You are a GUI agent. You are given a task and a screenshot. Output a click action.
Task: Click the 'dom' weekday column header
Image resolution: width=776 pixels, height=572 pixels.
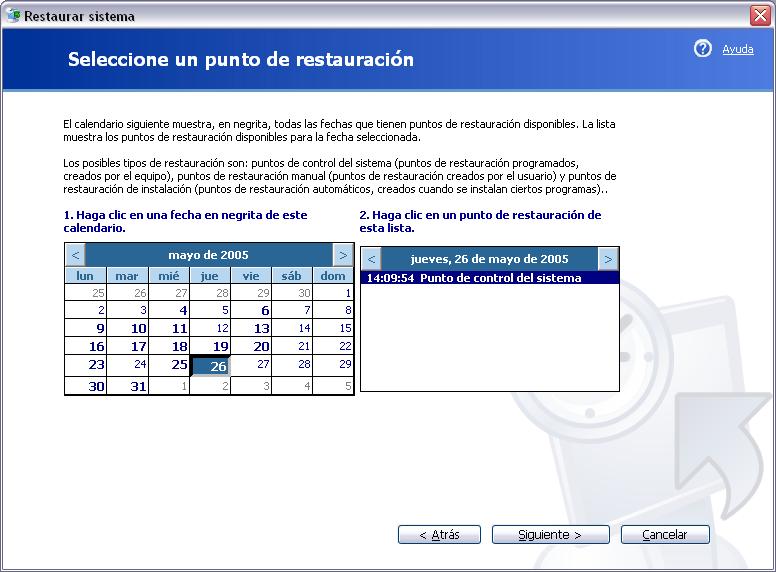point(333,276)
